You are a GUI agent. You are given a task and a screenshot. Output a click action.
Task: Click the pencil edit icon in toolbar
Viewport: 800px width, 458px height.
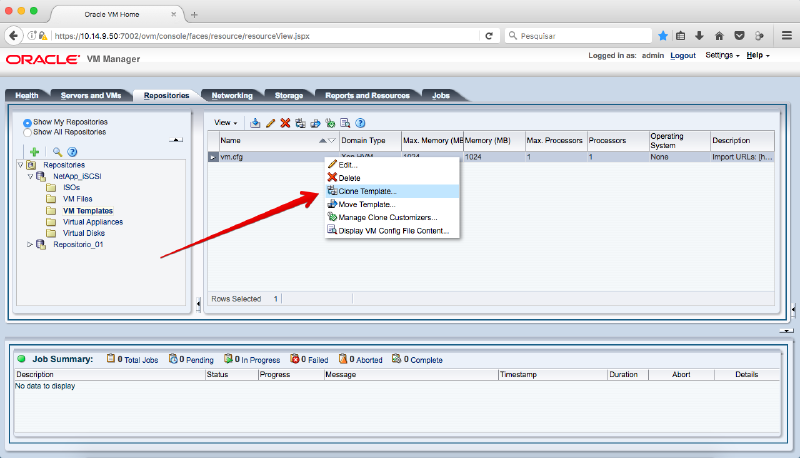270,123
